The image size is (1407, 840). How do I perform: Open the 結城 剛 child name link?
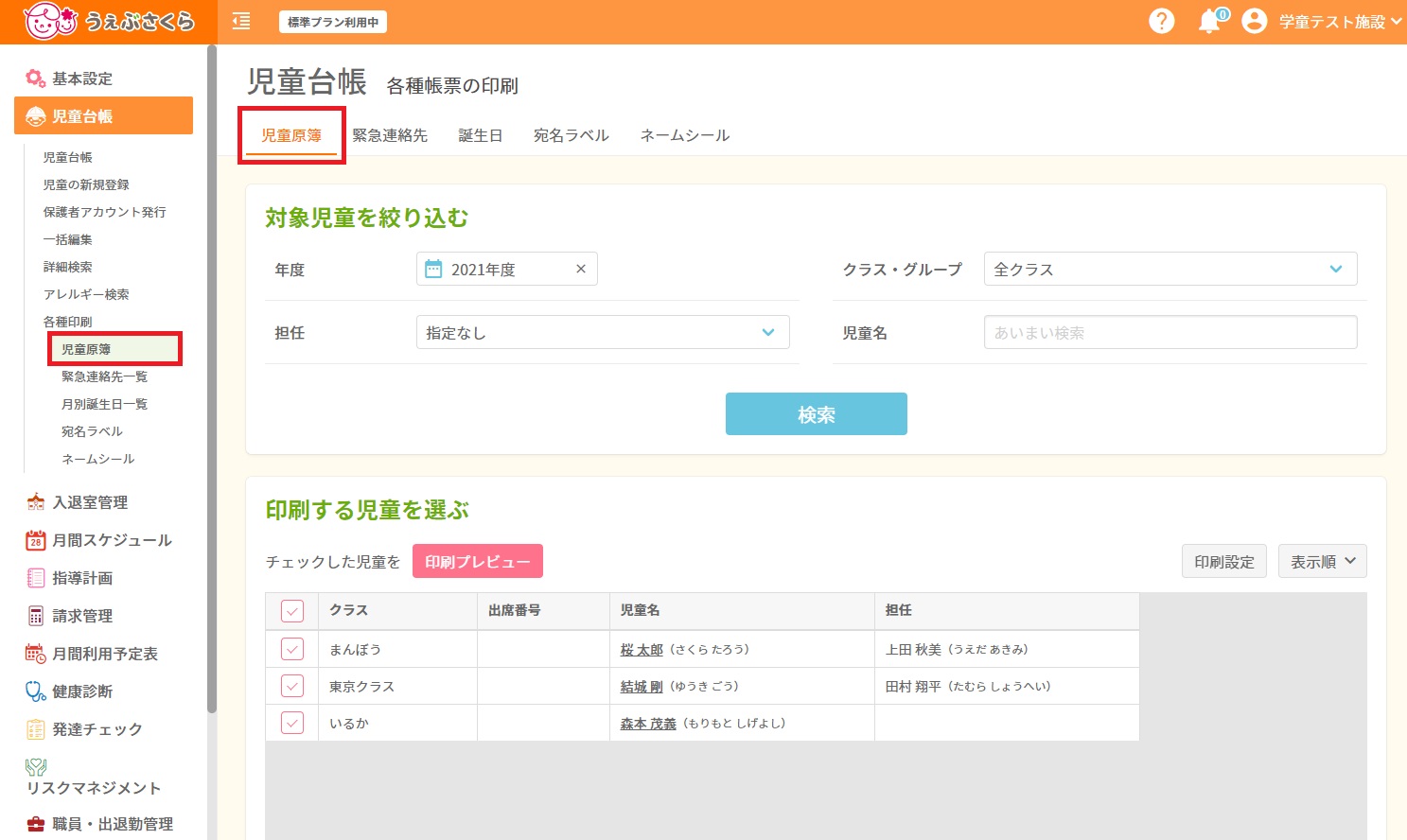click(642, 687)
